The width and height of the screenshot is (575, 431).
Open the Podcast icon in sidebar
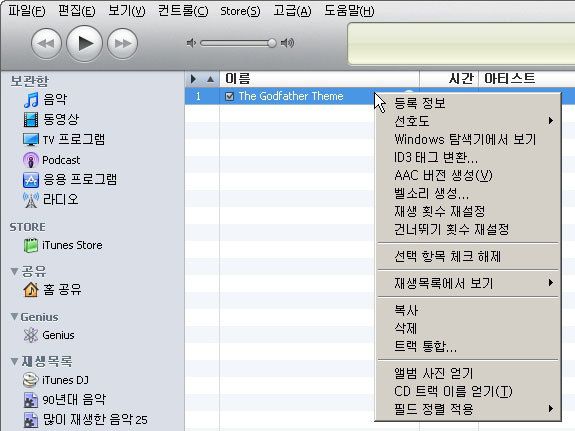point(31,160)
